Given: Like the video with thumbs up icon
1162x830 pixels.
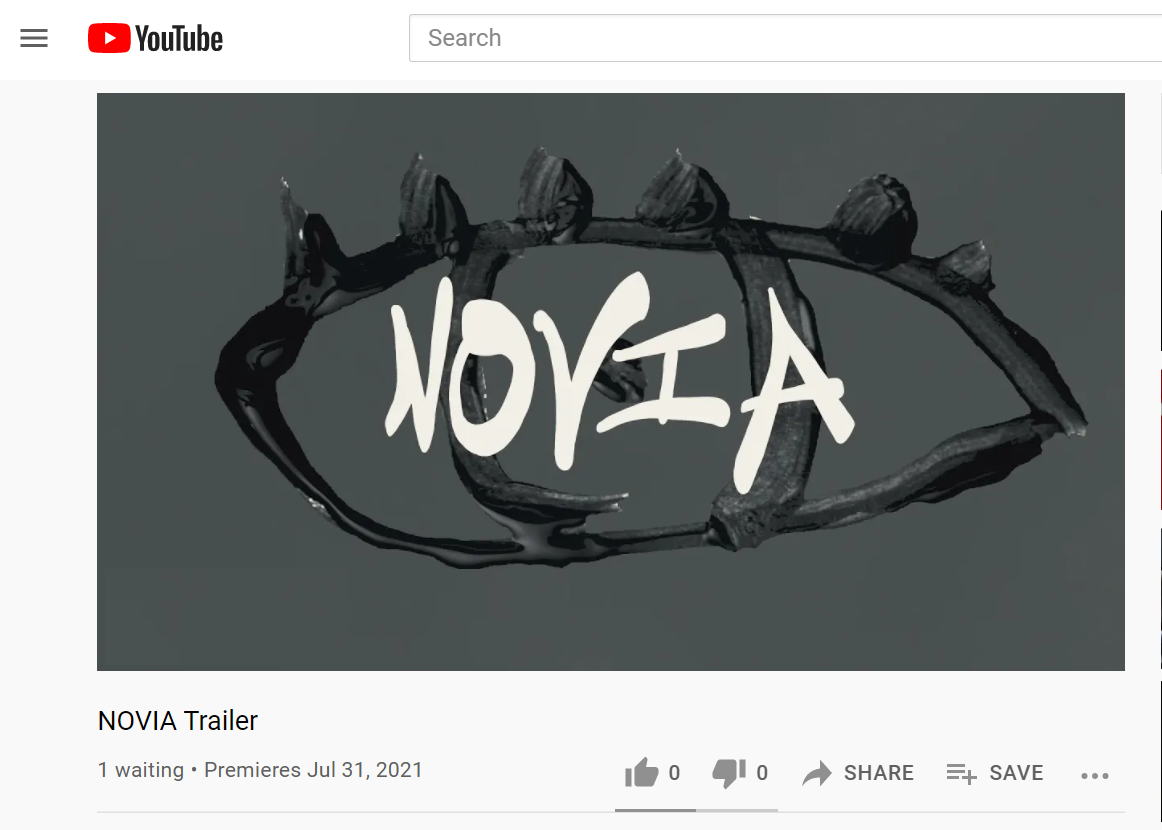Looking at the screenshot, I should pyautogui.click(x=642, y=773).
